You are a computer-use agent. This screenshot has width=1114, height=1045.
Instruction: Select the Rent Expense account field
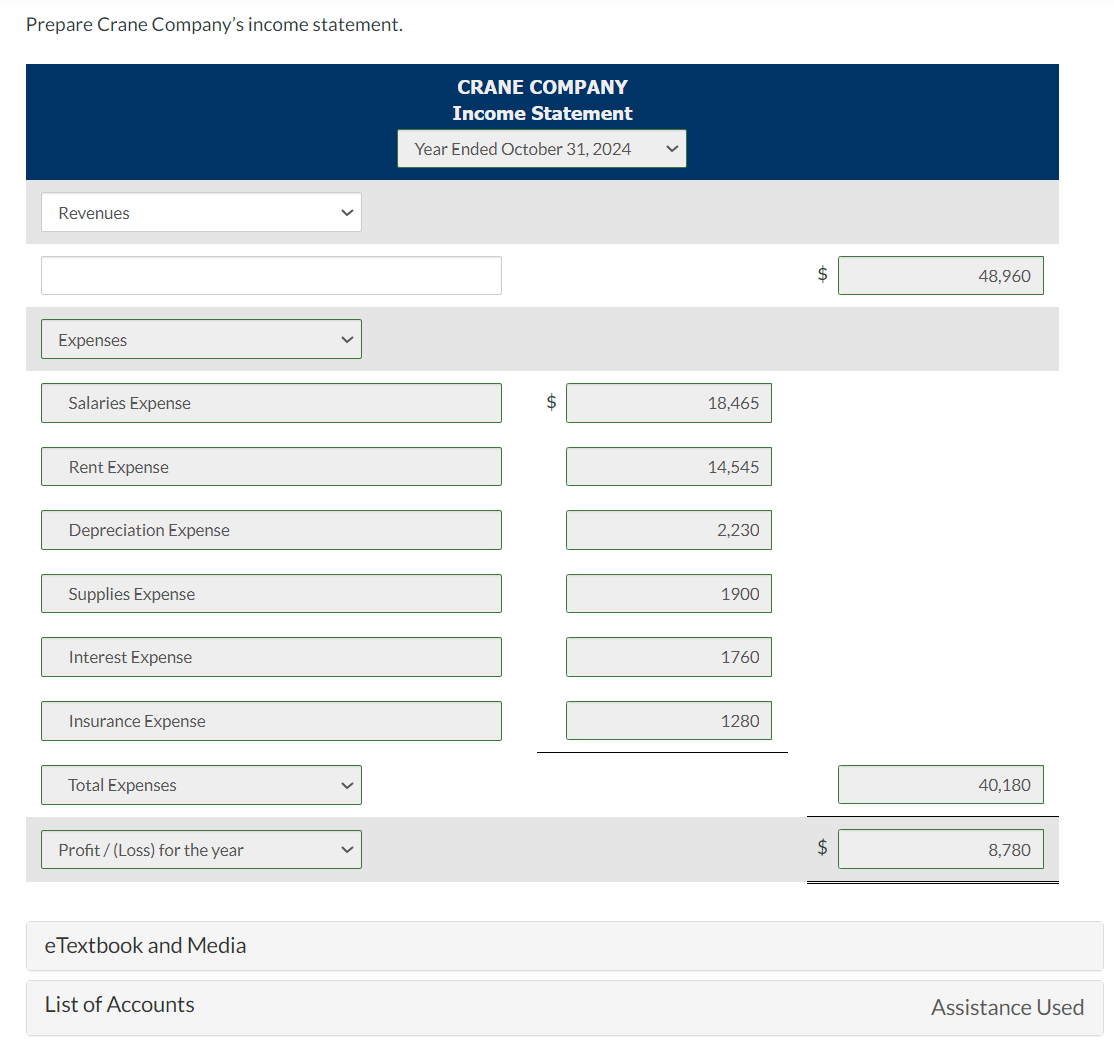pyautogui.click(x=271, y=467)
